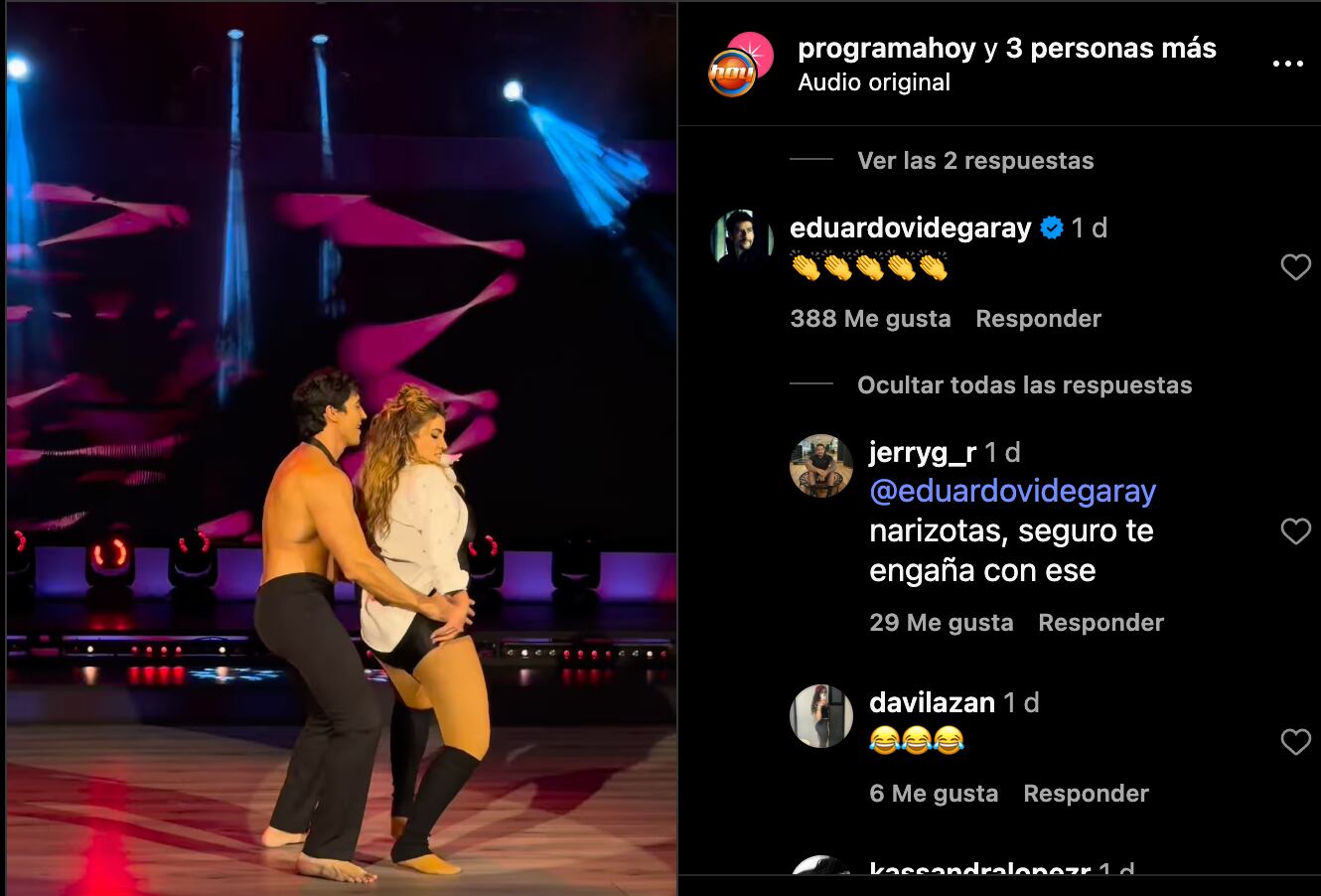Like eduardovidegaray's clapping comment with heart

point(1295,266)
